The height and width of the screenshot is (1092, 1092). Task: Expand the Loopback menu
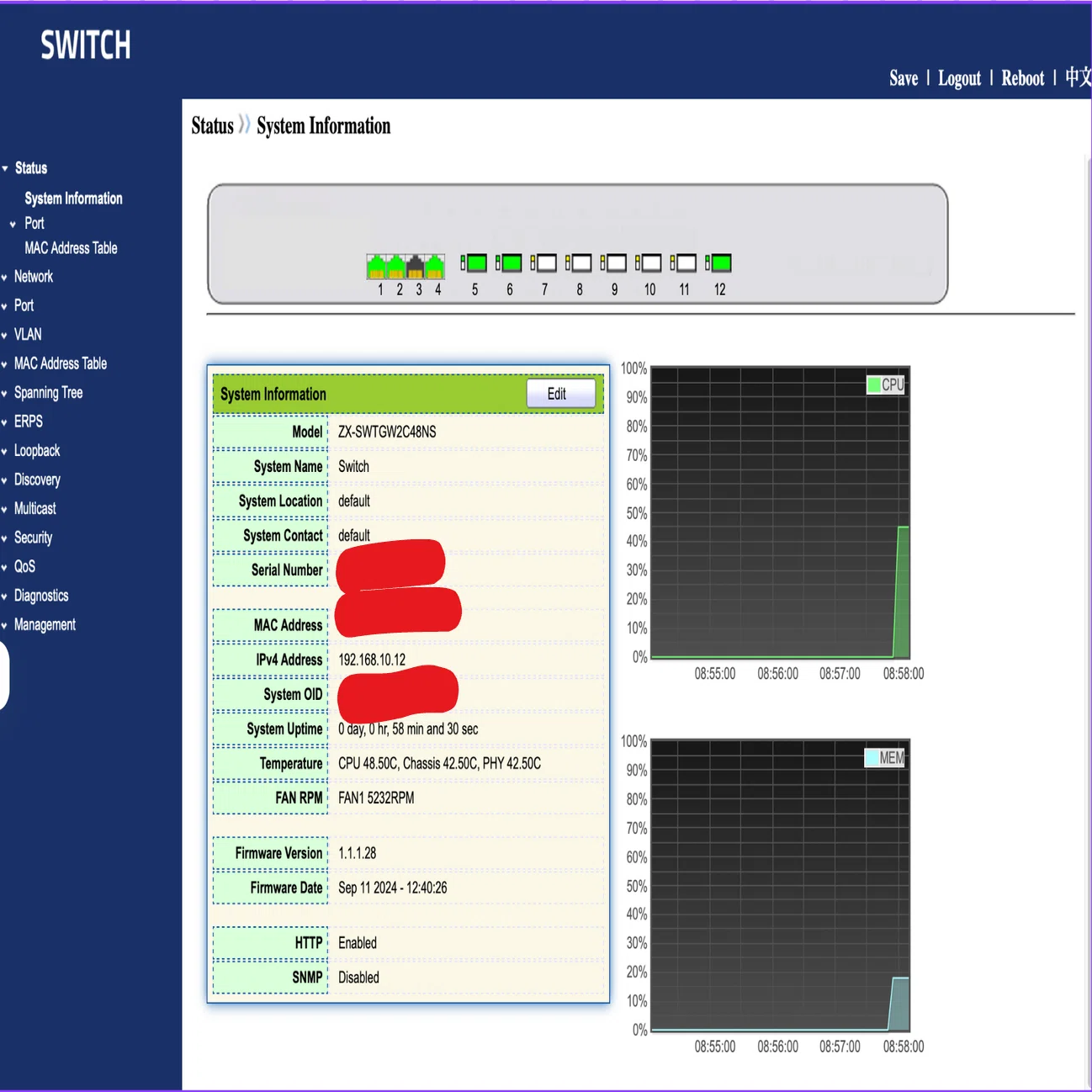coord(37,451)
